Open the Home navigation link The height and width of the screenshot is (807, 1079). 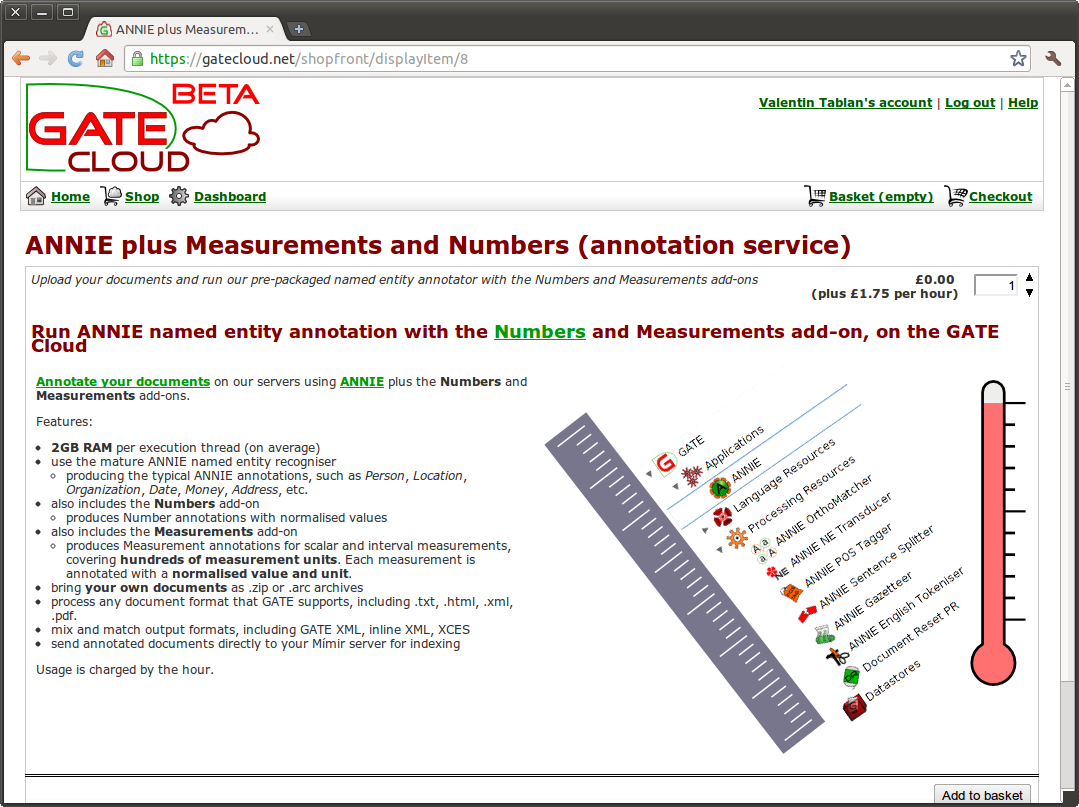point(70,197)
